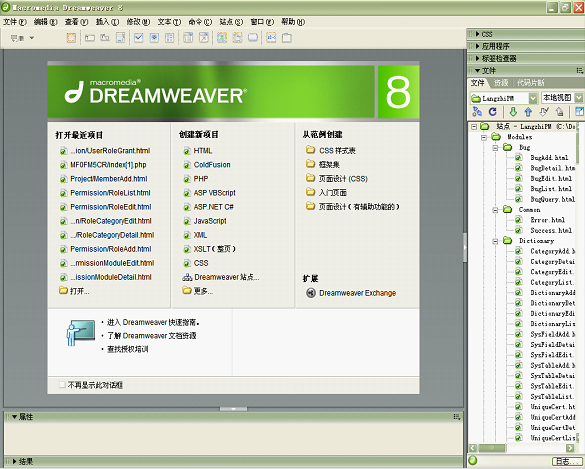Viewport: 585px width, 469px height.
Task: Expand the 标签检查器 panel group
Action: tap(478, 59)
